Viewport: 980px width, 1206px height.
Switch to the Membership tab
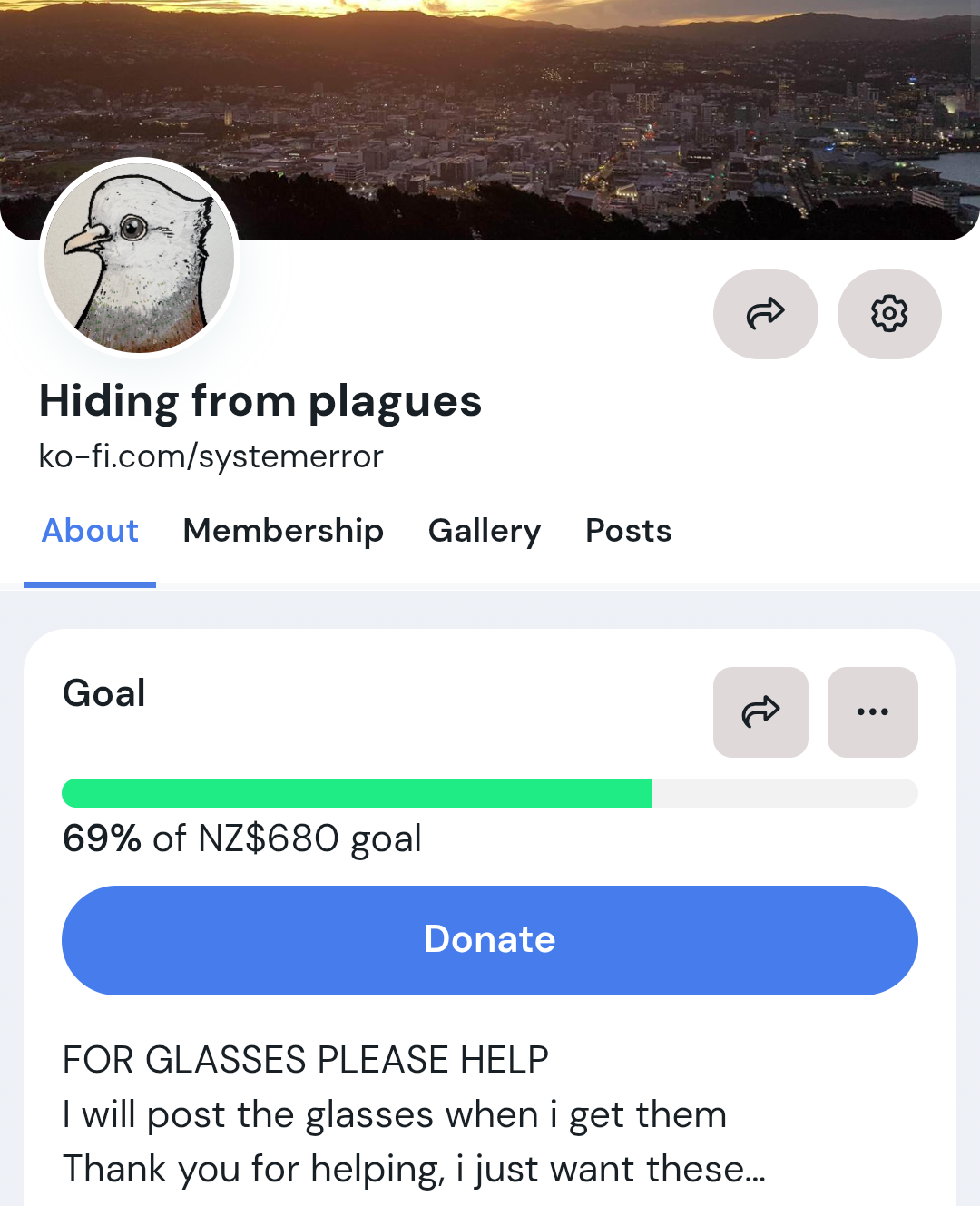click(283, 531)
